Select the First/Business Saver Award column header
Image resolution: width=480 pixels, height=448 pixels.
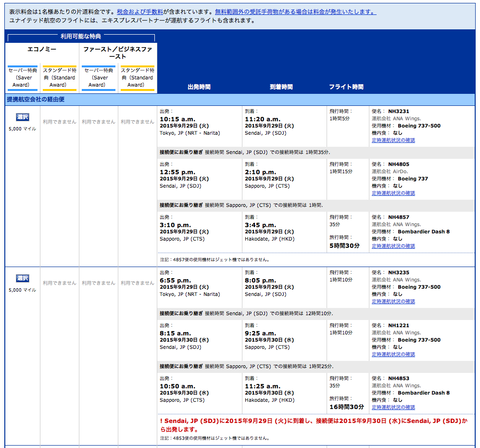[99, 78]
